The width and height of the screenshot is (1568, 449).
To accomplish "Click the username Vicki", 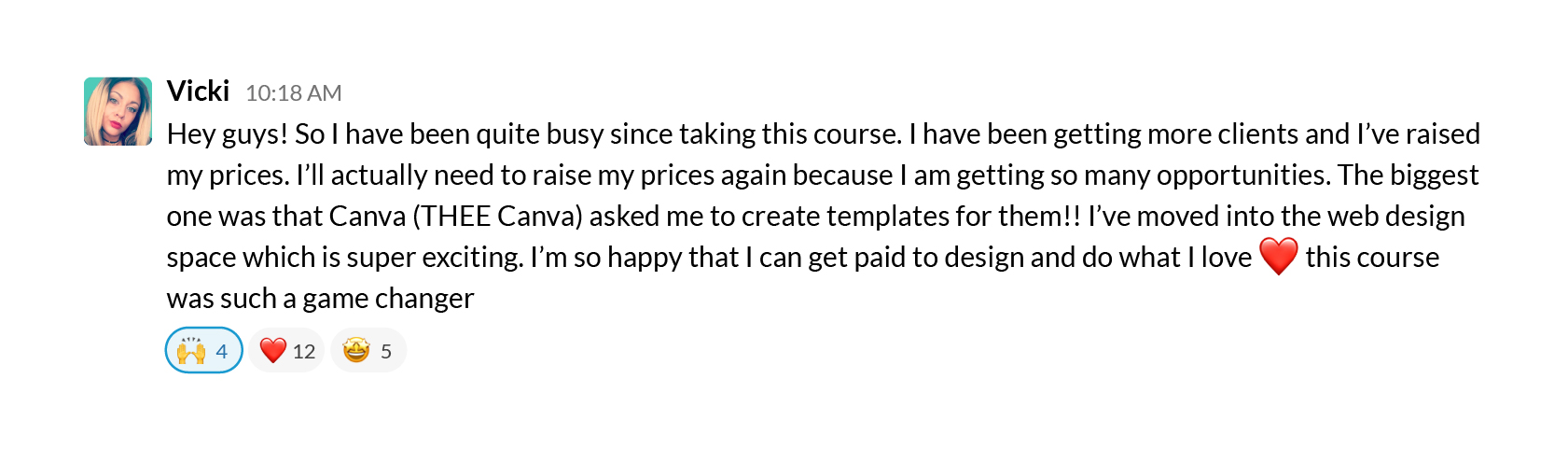I will 198,91.
